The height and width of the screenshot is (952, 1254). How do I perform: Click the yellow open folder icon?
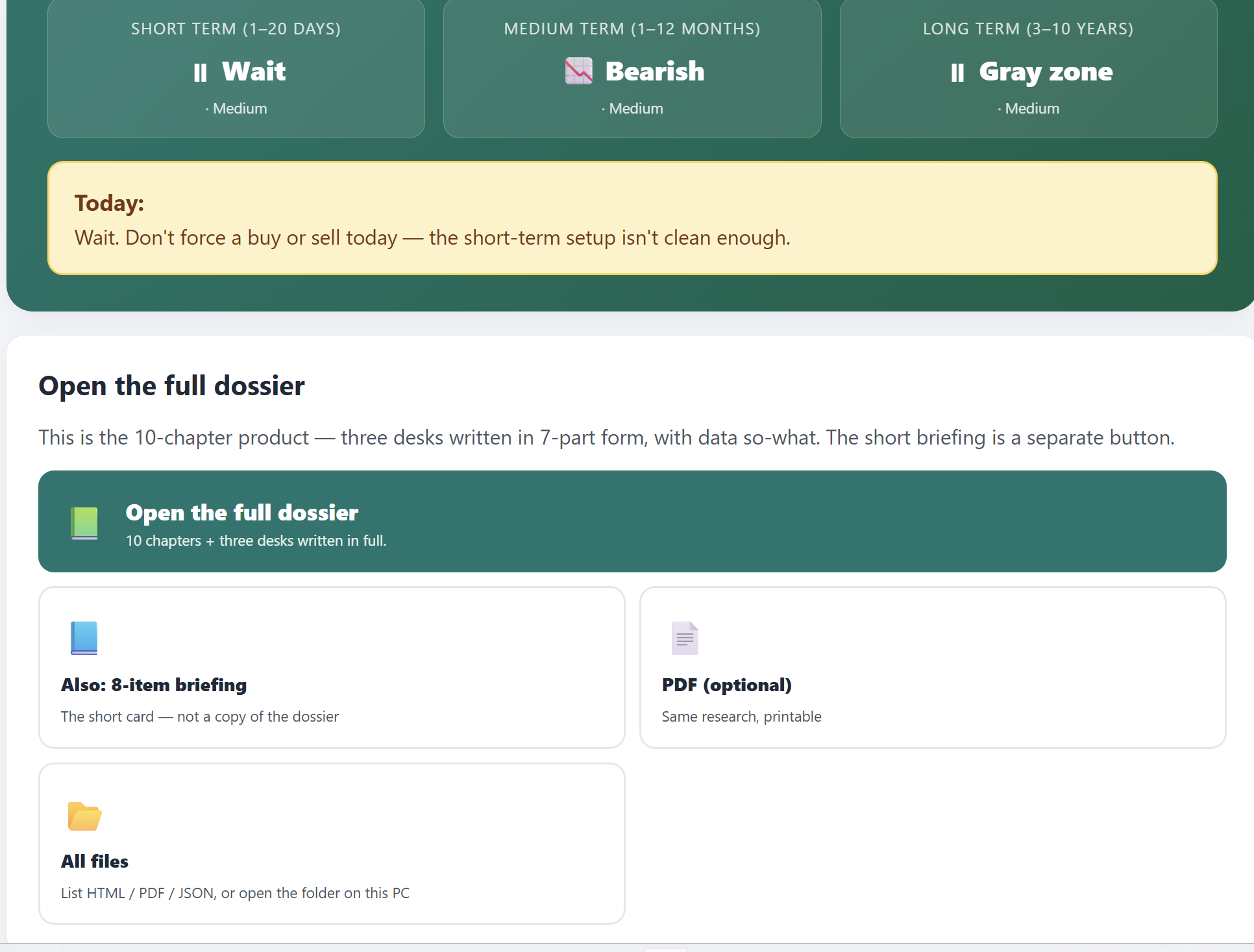click(x=84, y=816)
